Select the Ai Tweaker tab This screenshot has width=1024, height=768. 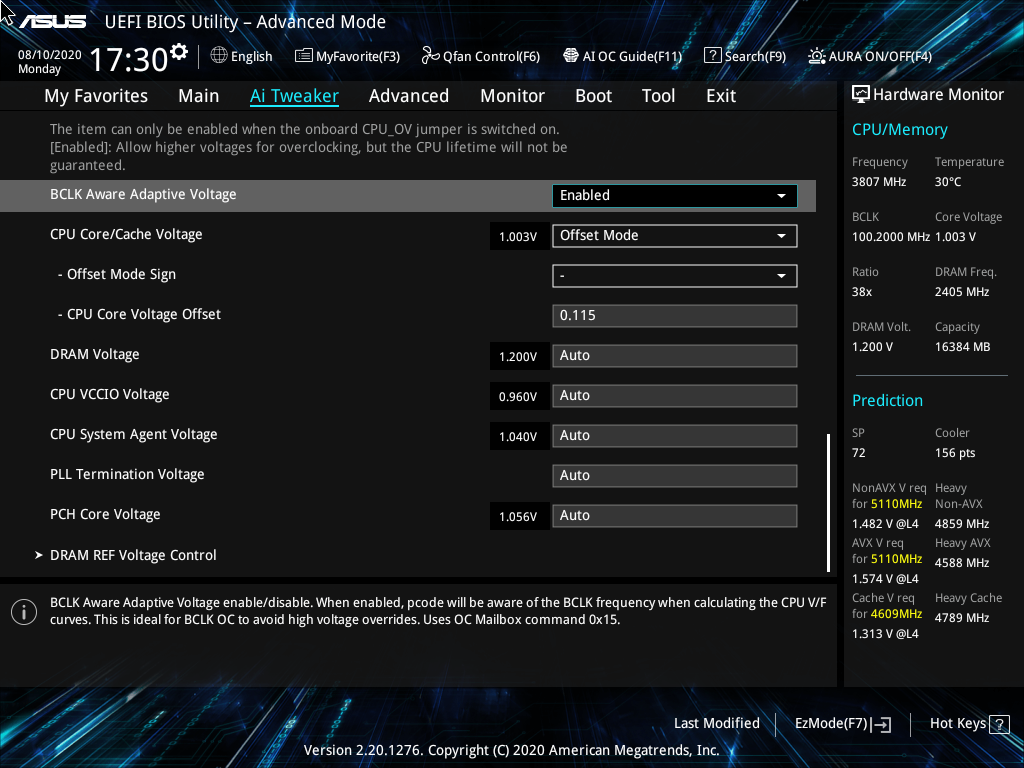click(x=294, y=96)
